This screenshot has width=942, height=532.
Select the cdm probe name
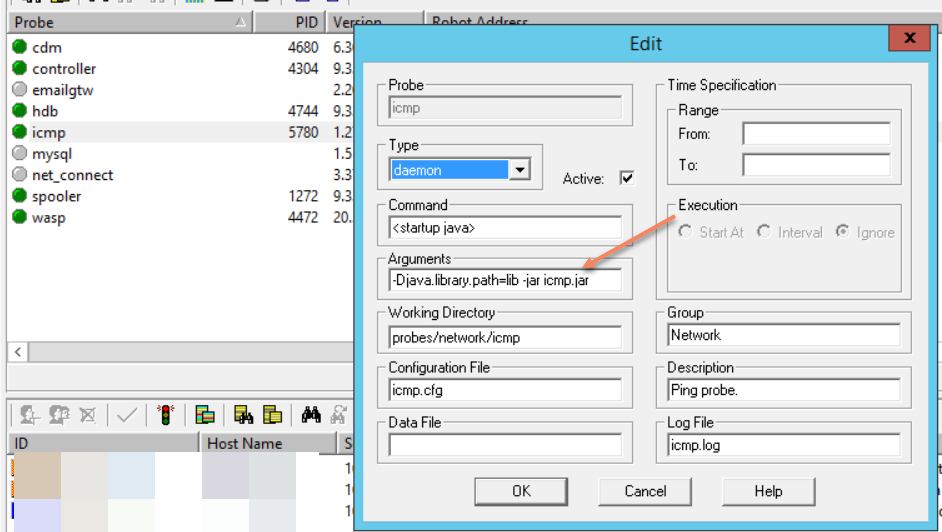pos(47,47)
